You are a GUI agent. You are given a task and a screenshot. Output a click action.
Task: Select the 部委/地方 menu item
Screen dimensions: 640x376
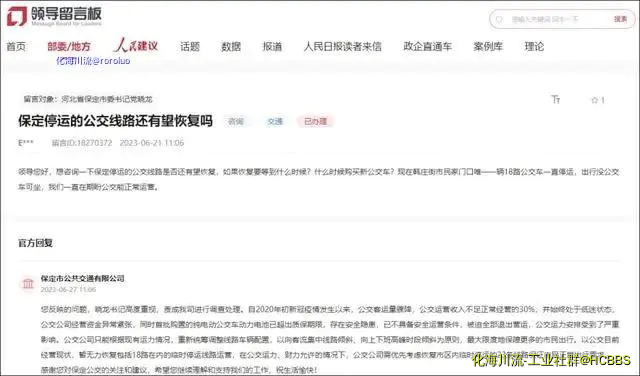pyautogui.click(x=69, y=47)
